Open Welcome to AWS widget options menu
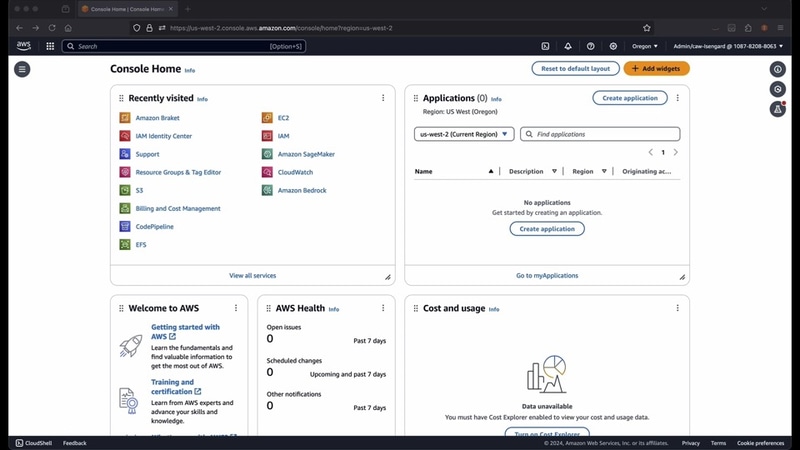 236,308
